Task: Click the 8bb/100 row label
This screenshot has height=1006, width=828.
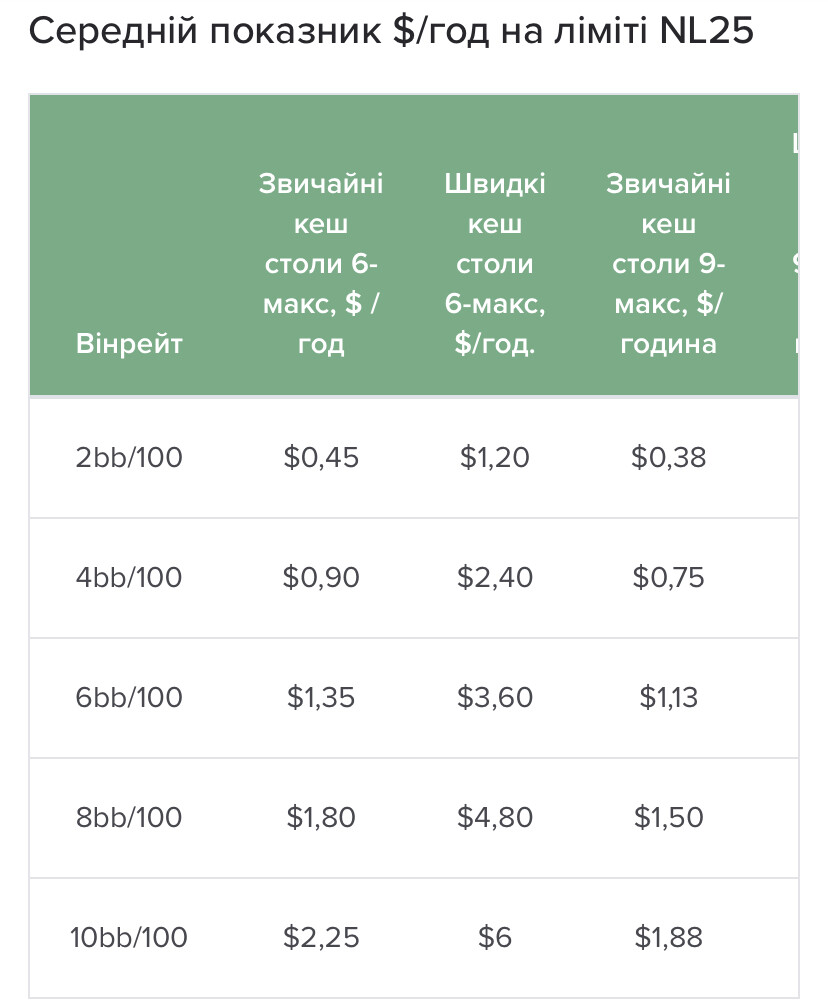Action: point(129,817)
